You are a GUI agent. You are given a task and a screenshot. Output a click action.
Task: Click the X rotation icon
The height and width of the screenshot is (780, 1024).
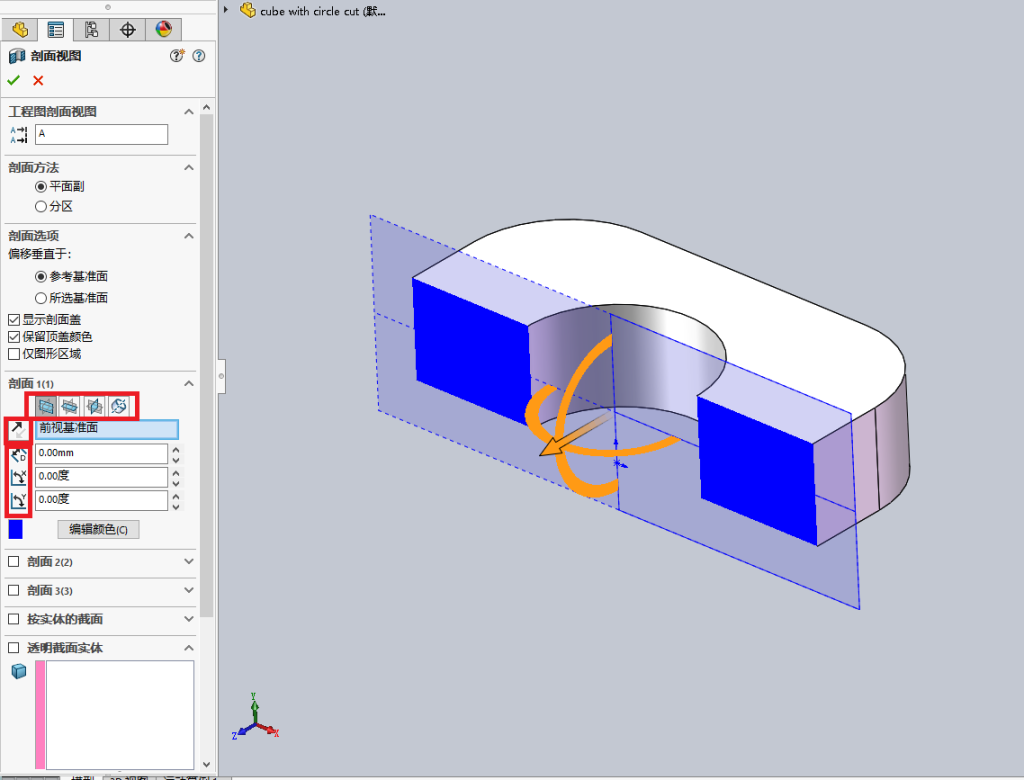click(x=18, y=478)
